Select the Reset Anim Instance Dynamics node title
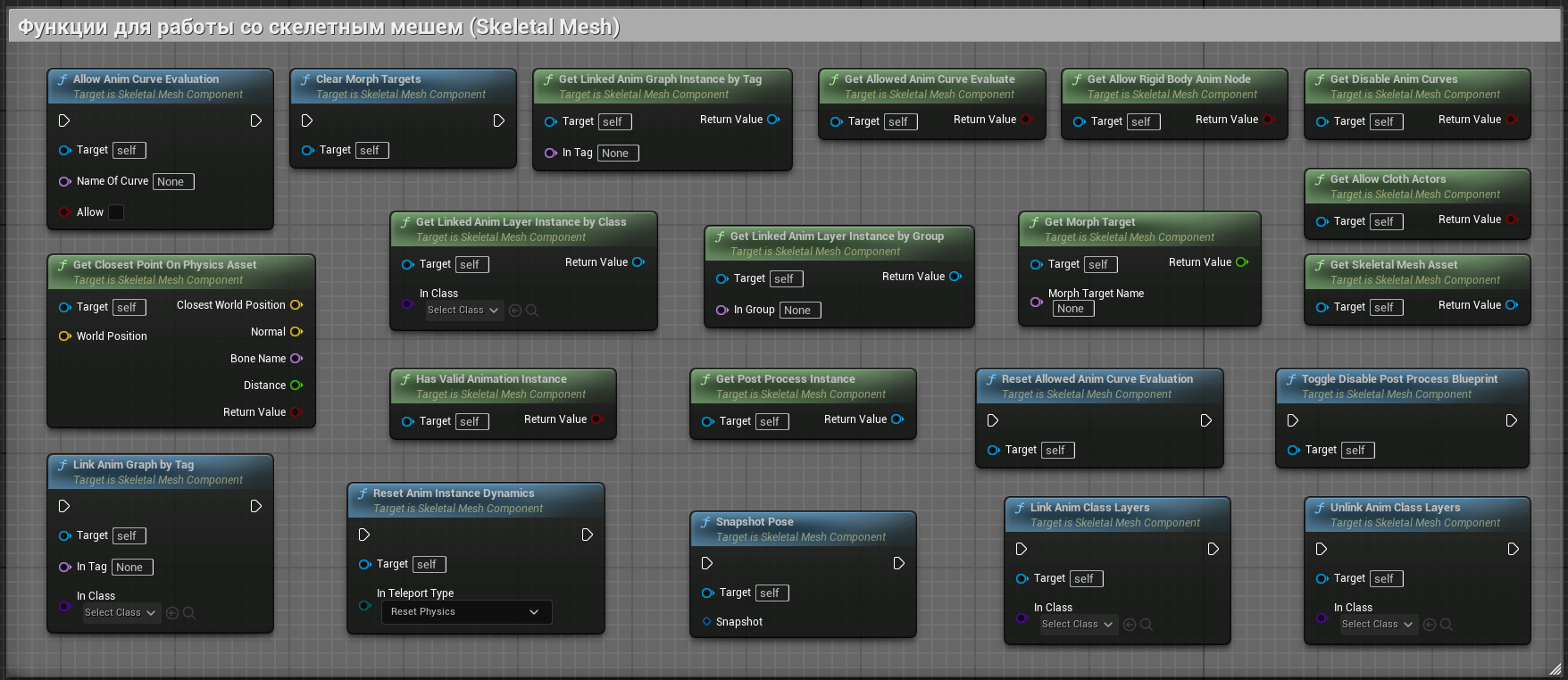1568x680 pixels. [x=454, y=493]
